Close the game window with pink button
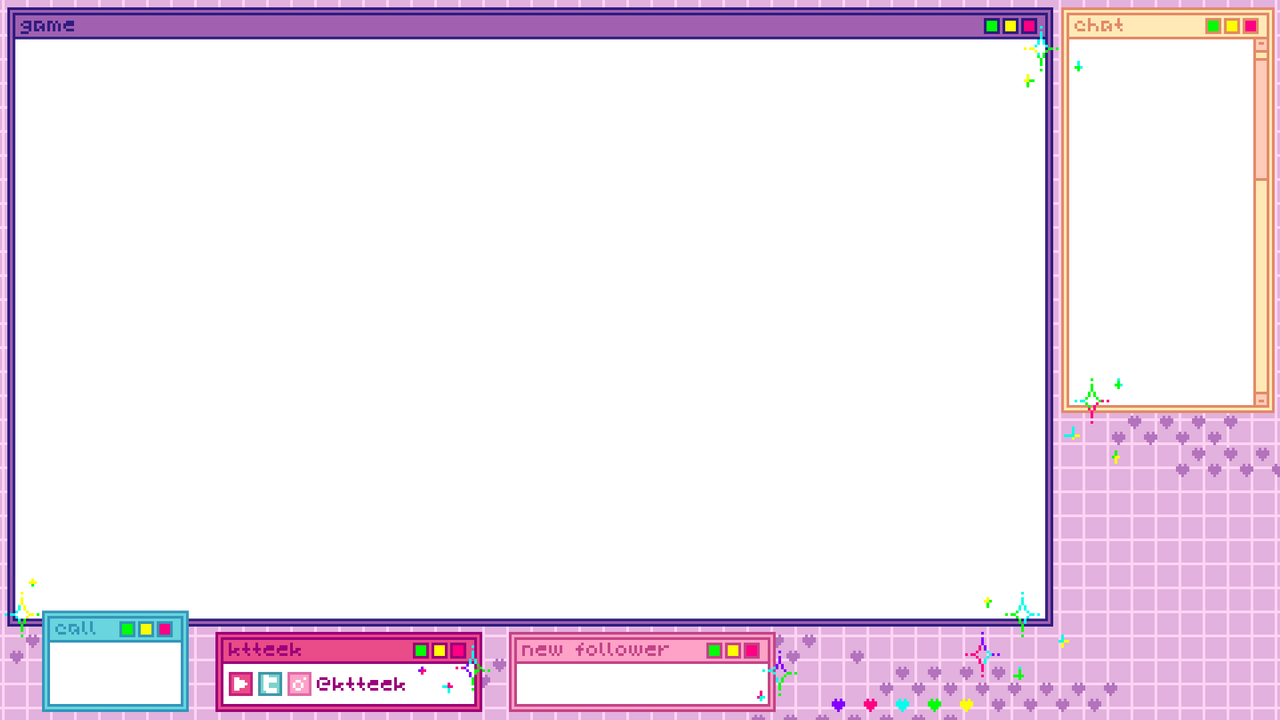1280x720 pixels. click(x=1029, y=26)
